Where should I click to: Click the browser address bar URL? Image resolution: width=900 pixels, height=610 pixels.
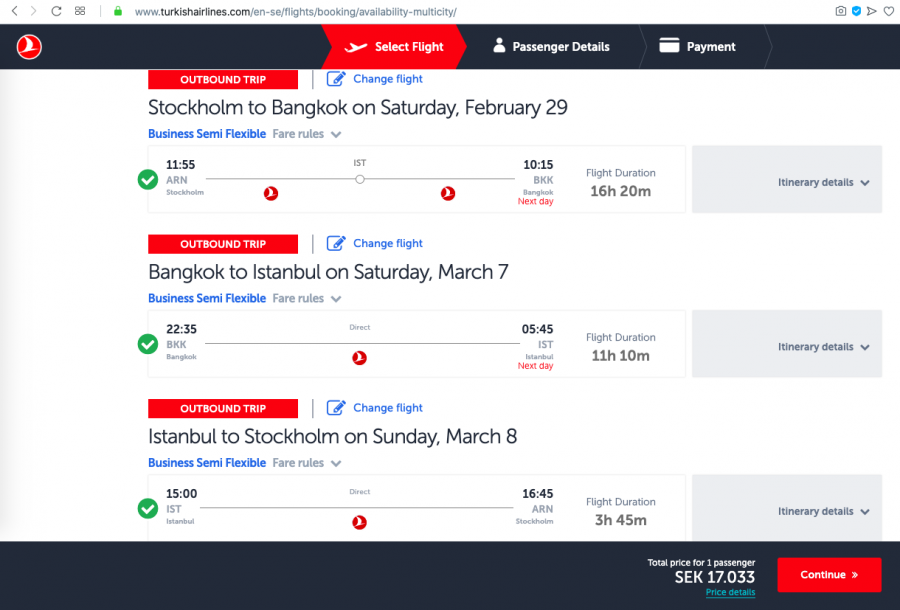295,12
